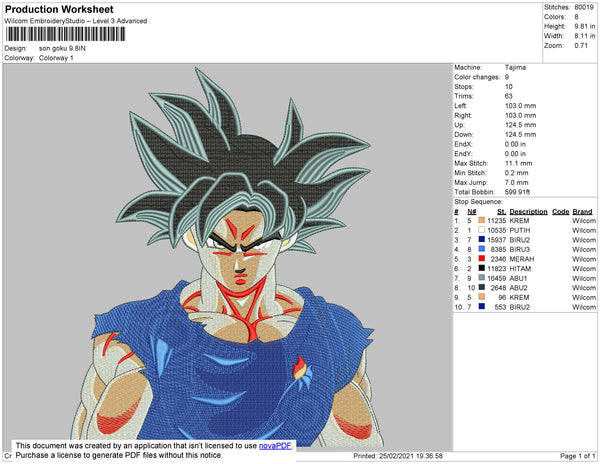Click the Code column header
The height and width of the screenshot is (464, 600).
[560, 211]
